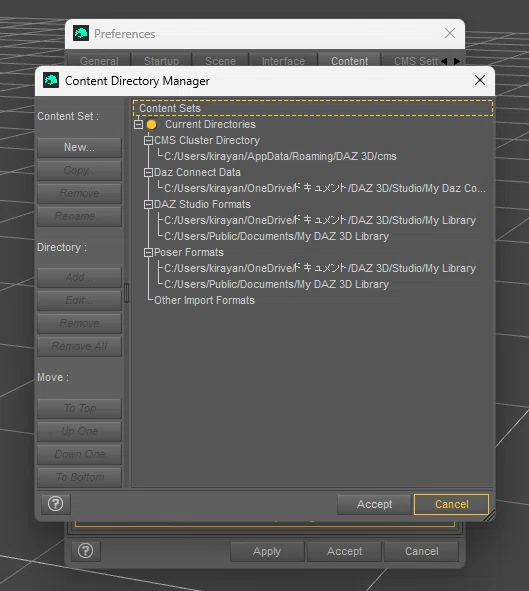The width and height of the screenshot is (529, 591).
Task: Click Apply in Preferences window
Action: (267, 551)
